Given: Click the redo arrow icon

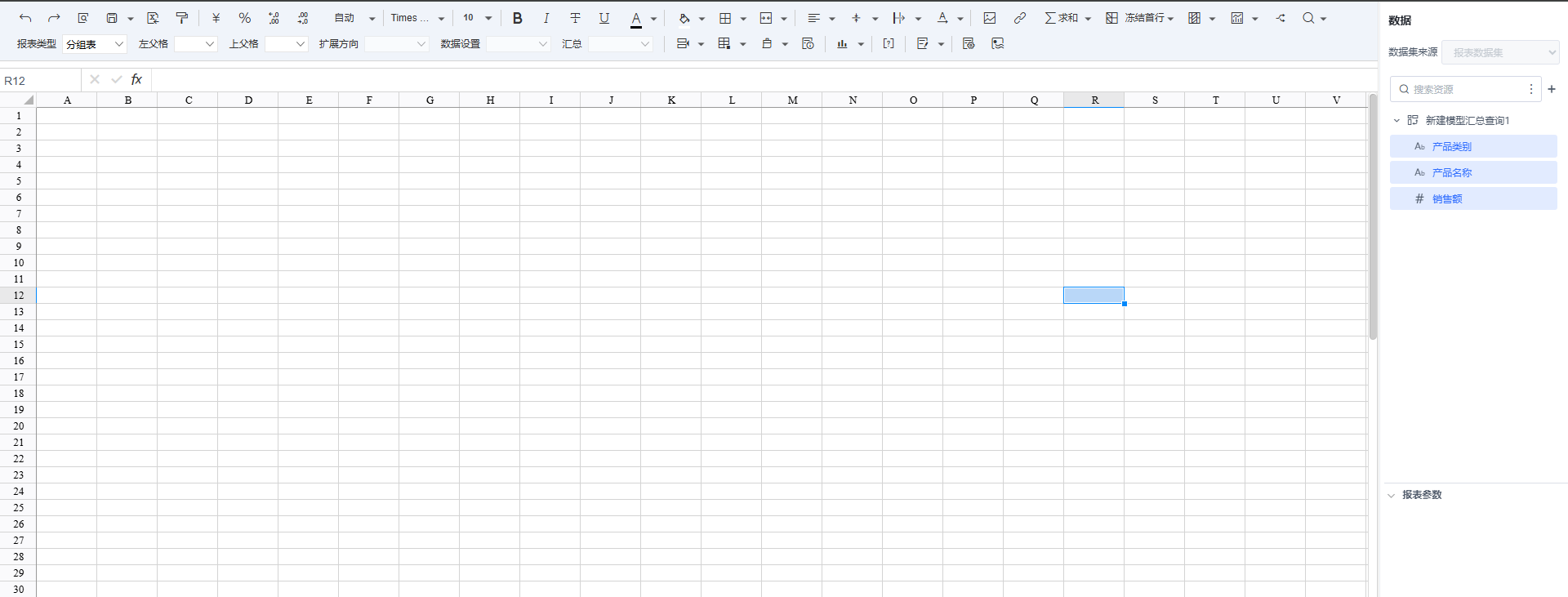Looking at the screenshot, I should tap(54, 18).
